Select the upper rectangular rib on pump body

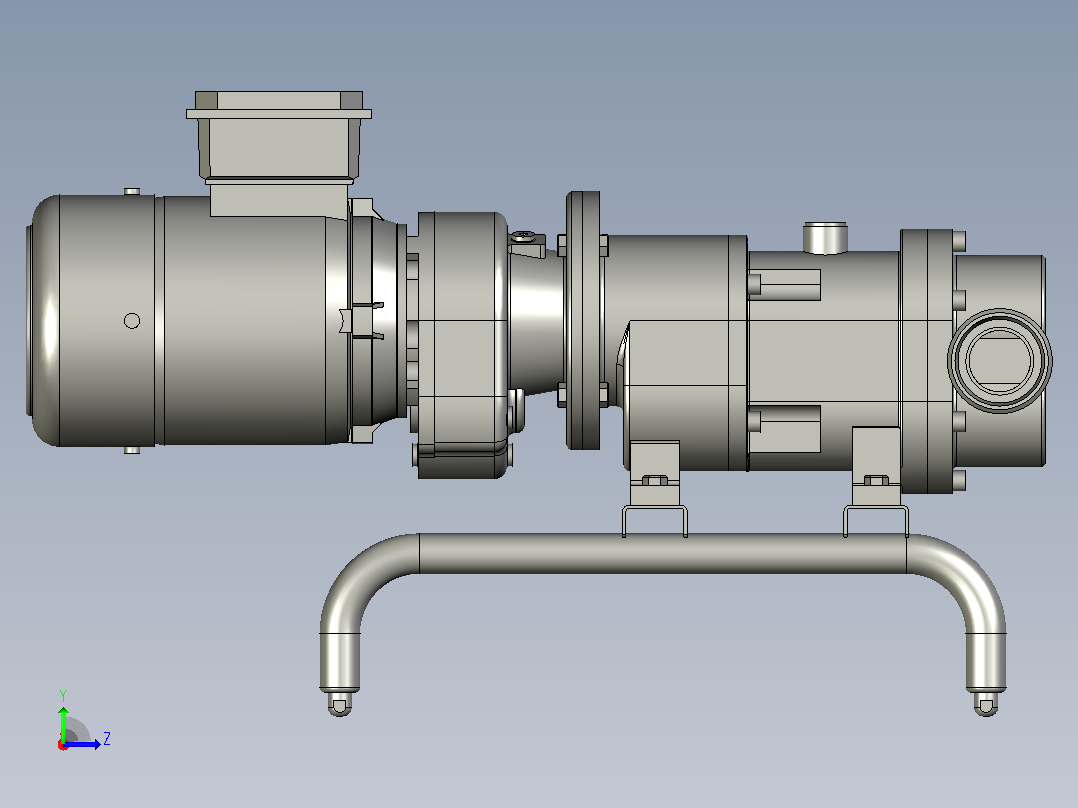pyautogui.click(x=784, y=285)
